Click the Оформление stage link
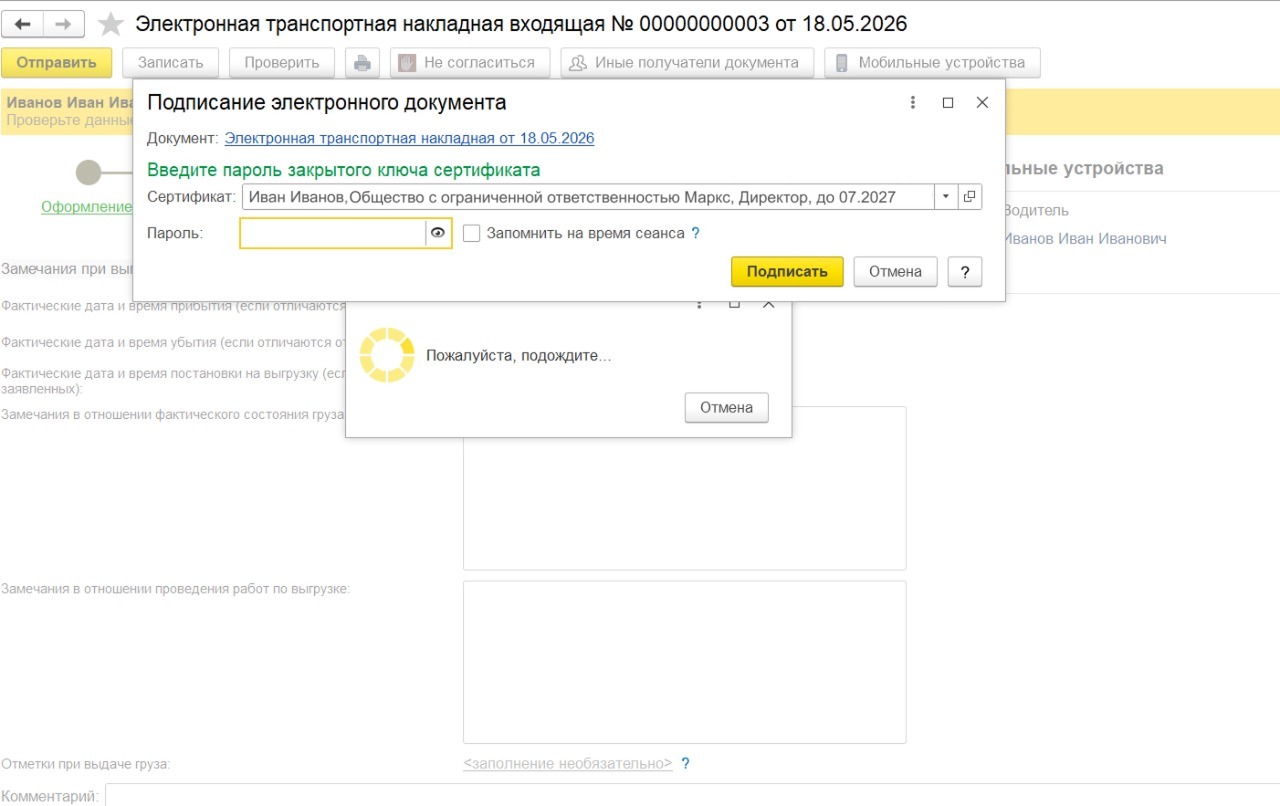 (87, 207)
